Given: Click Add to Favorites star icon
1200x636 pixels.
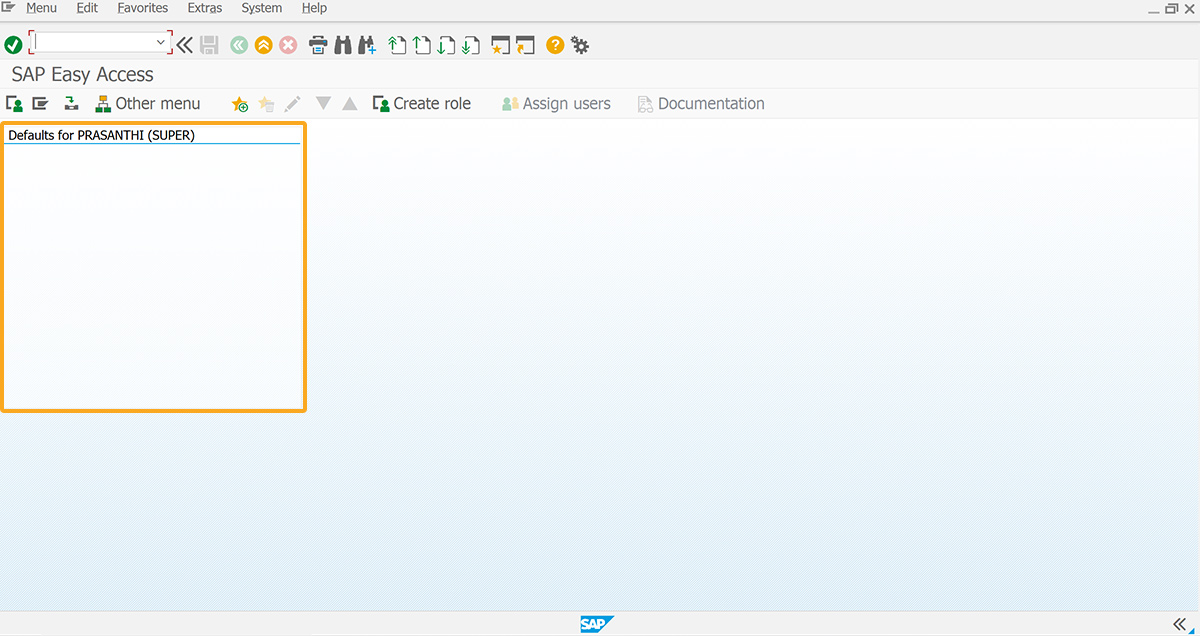Looking at the screenshot, I should [240, 104].
